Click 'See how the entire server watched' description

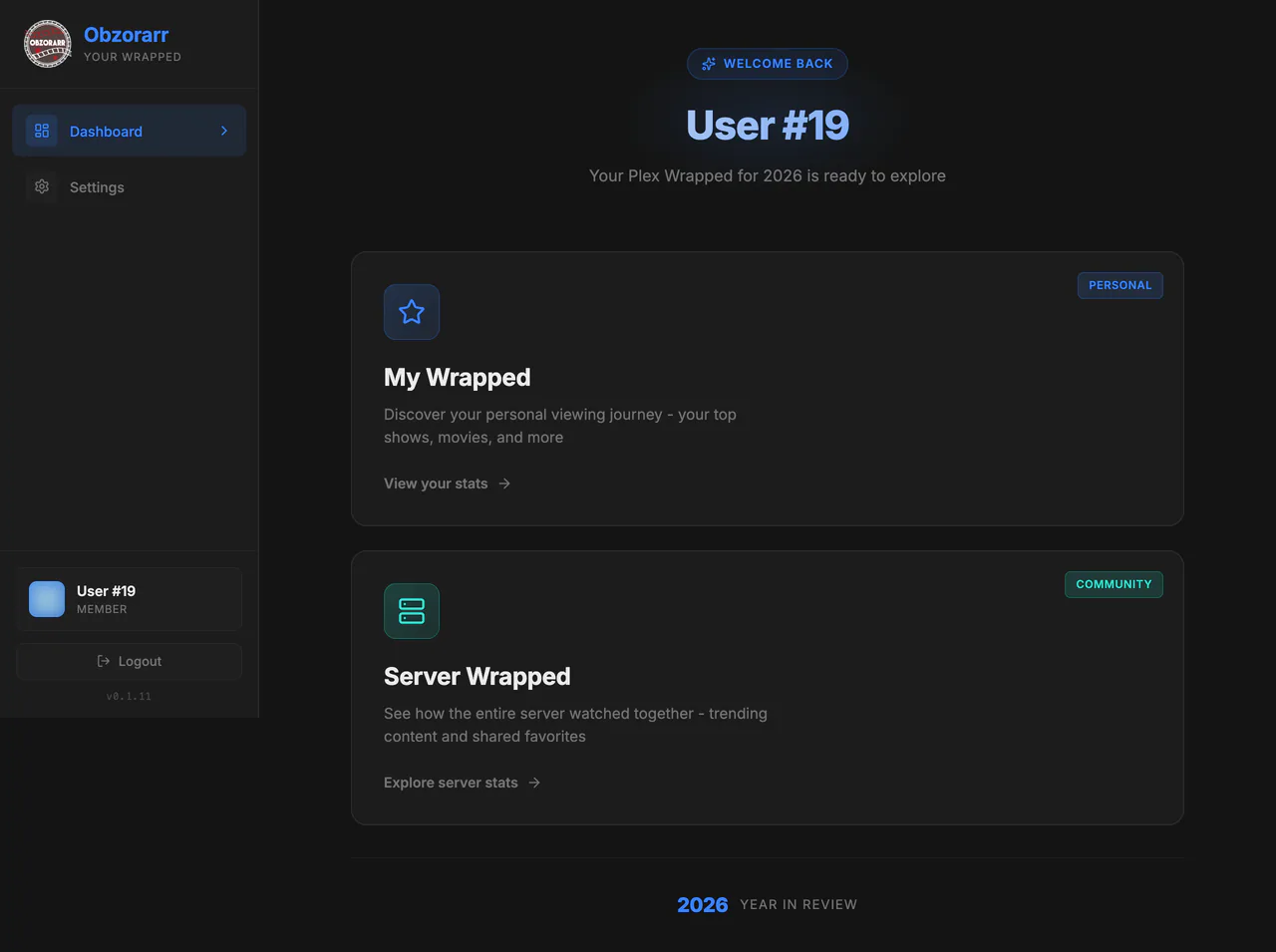[x=576, y=725]
